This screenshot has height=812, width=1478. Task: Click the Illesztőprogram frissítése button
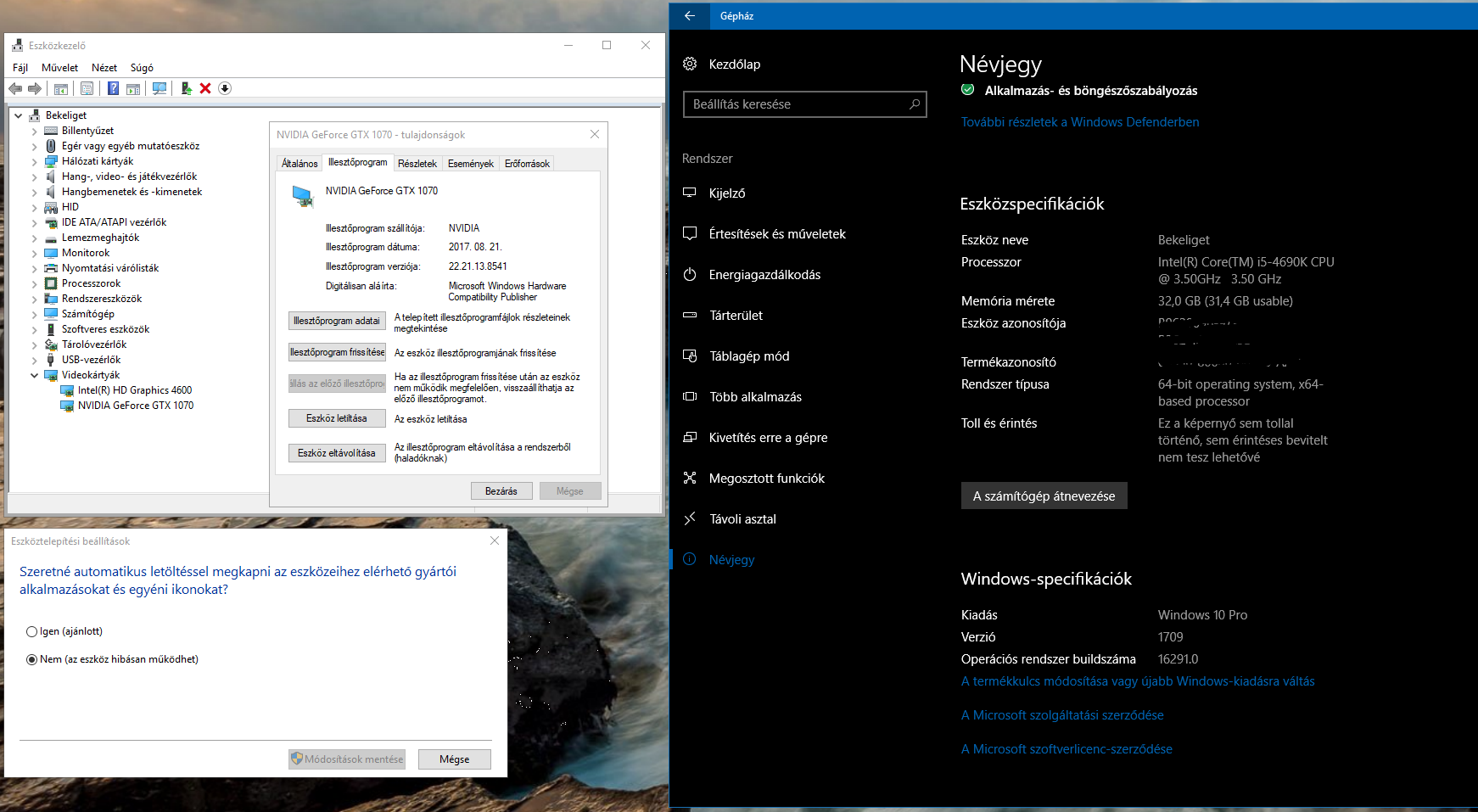(337, 352)
